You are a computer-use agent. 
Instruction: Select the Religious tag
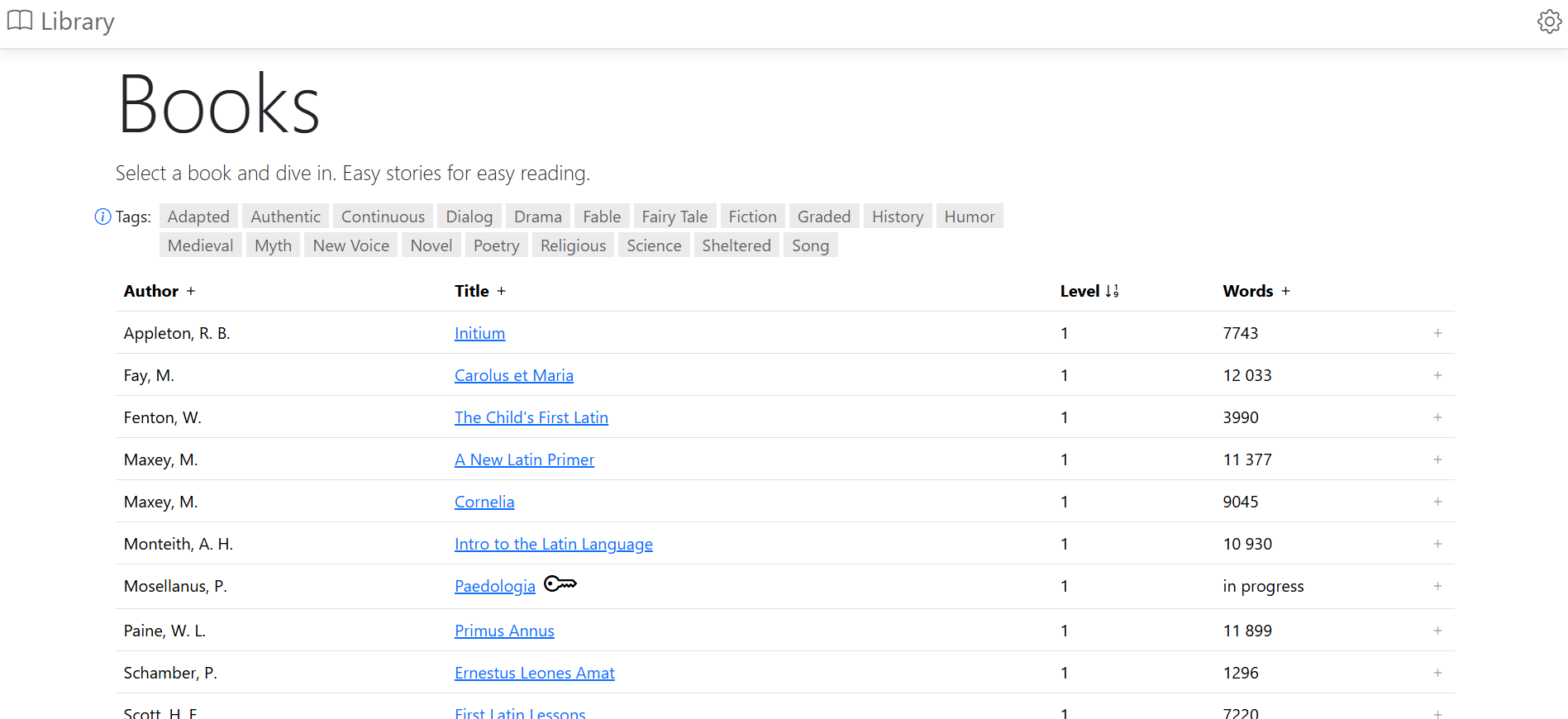tap(574, 245)
